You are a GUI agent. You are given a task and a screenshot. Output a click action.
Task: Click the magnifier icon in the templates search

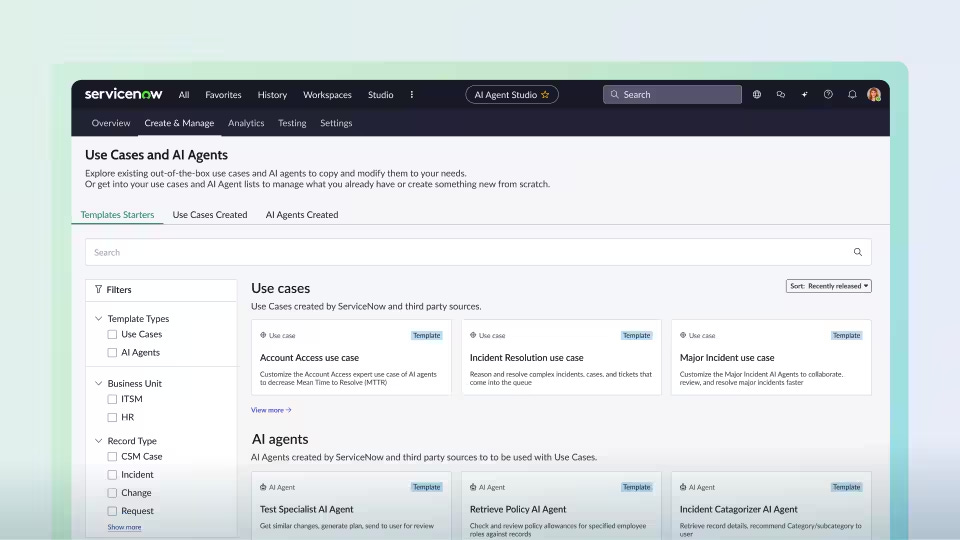[x=858, y=252]
